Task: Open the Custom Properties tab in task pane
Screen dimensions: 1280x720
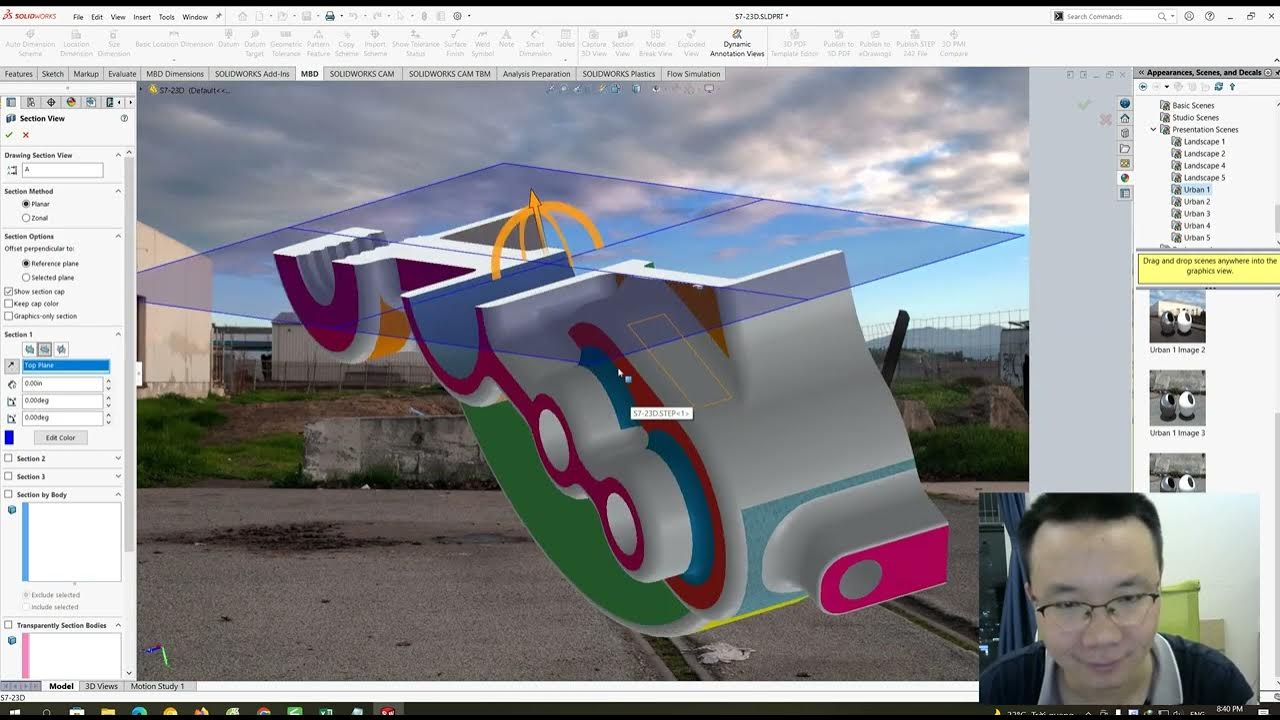Action: 1125,193
